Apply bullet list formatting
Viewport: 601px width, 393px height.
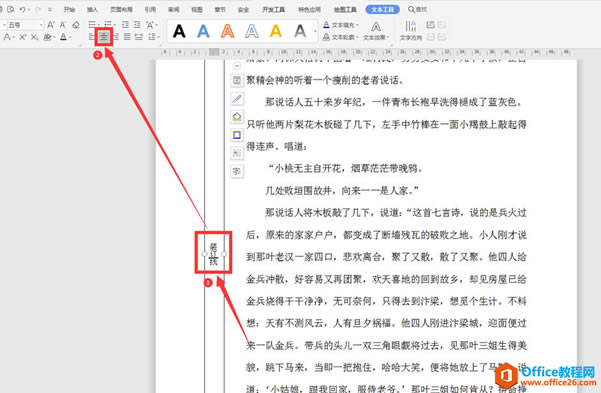coord(92,25)
